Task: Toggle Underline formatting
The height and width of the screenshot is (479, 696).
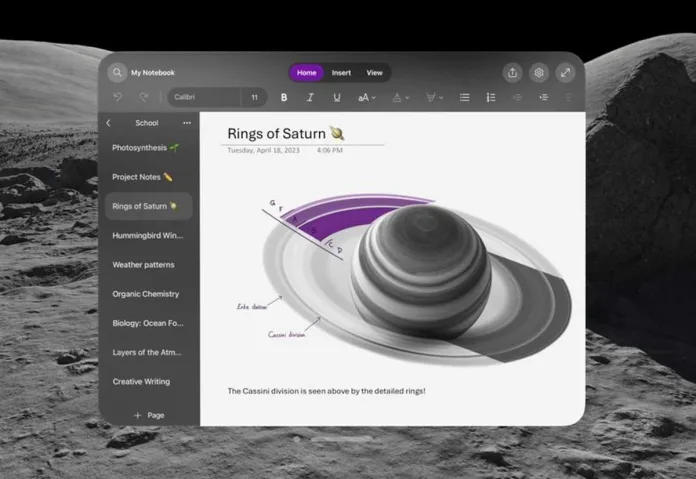Action: tap(337, 97)
